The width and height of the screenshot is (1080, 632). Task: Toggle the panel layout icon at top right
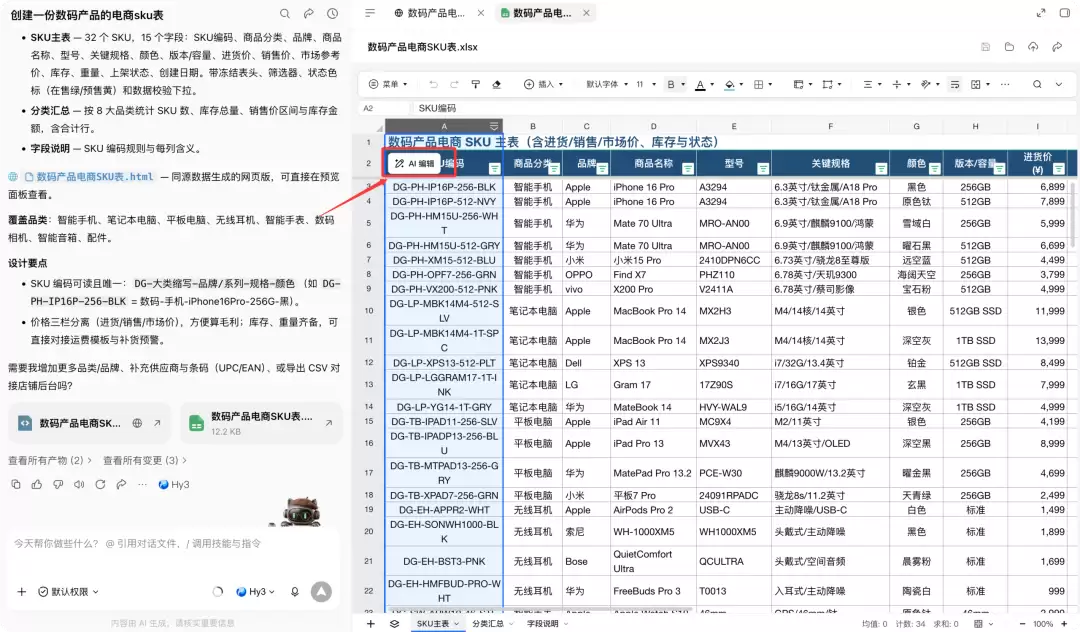[x=1065, y=13]
